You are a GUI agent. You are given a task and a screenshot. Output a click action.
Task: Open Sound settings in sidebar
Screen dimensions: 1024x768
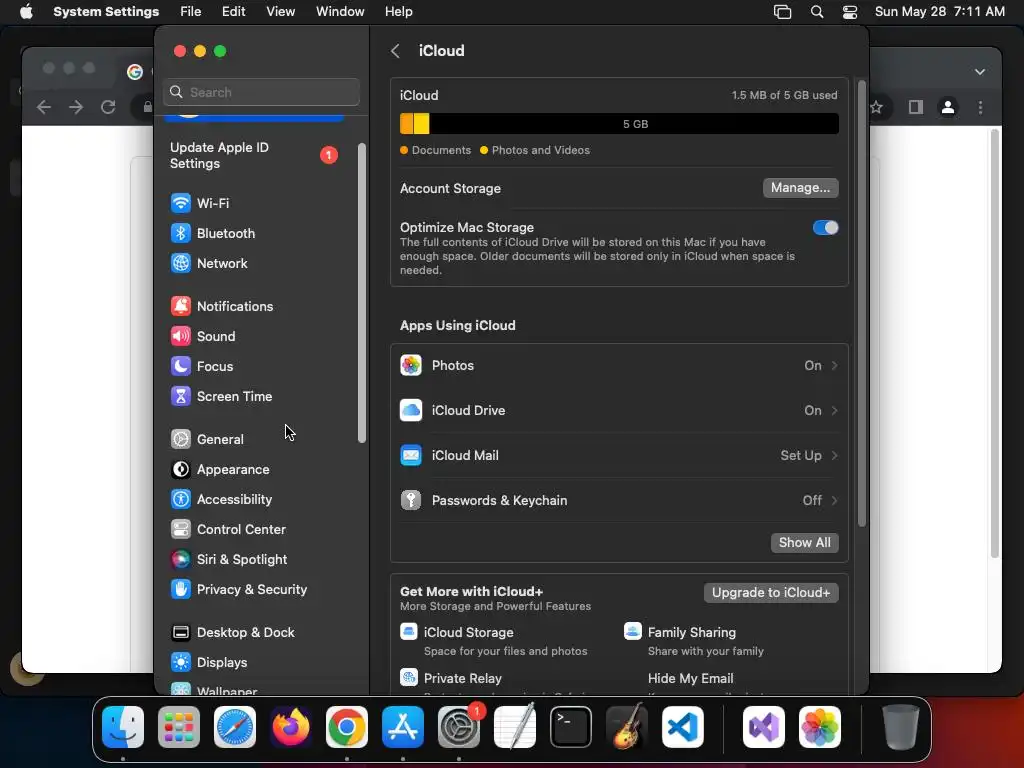(x=203, y=336)
